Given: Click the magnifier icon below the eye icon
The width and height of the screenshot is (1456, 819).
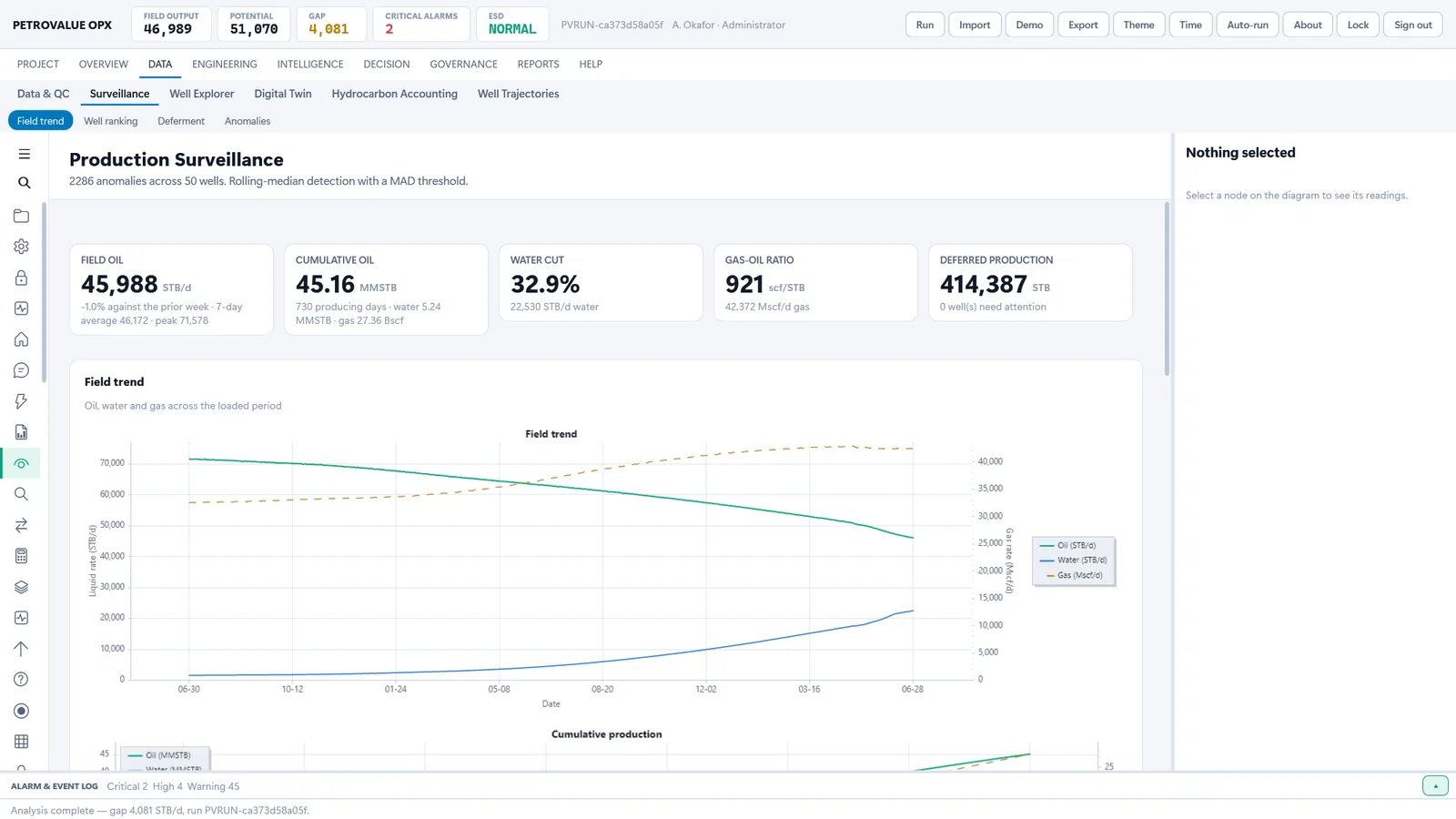Looking at the screenshot, I should pos(21,494).
